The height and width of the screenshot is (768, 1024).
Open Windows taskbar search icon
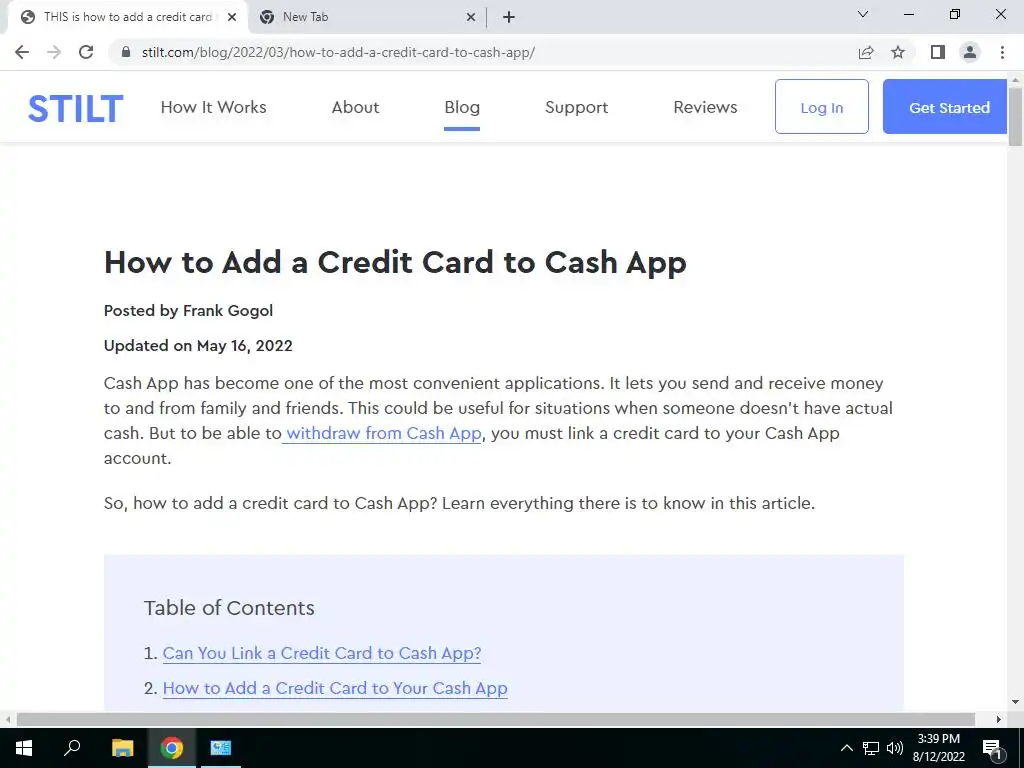click(x=72, y=748)
